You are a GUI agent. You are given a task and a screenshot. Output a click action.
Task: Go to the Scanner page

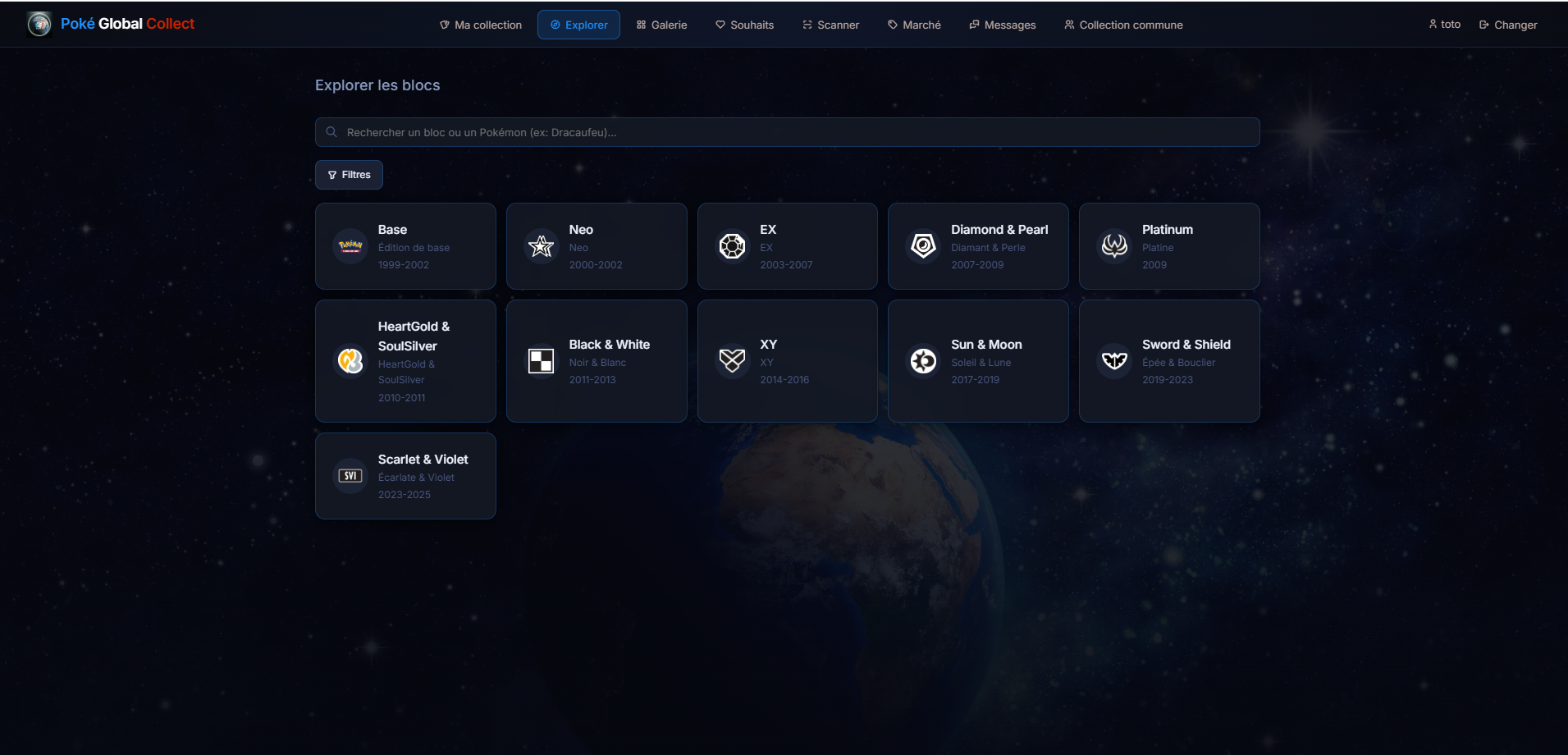pos(830,25)
